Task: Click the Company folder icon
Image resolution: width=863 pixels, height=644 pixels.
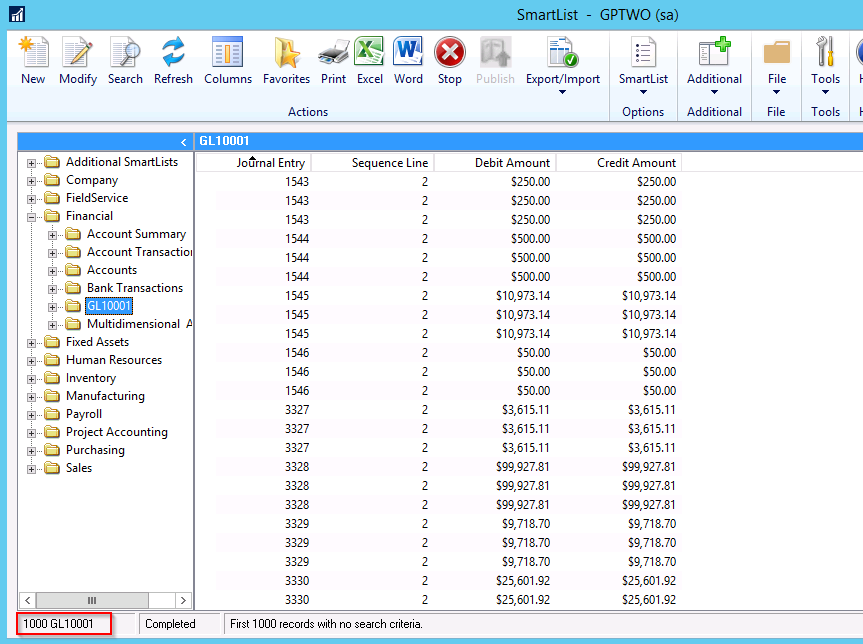Action: 52,180
